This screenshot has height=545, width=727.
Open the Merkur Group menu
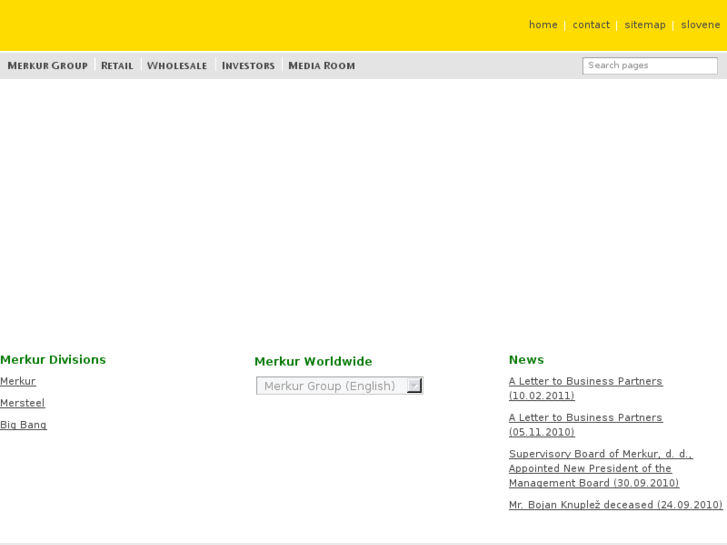point(47,65)
